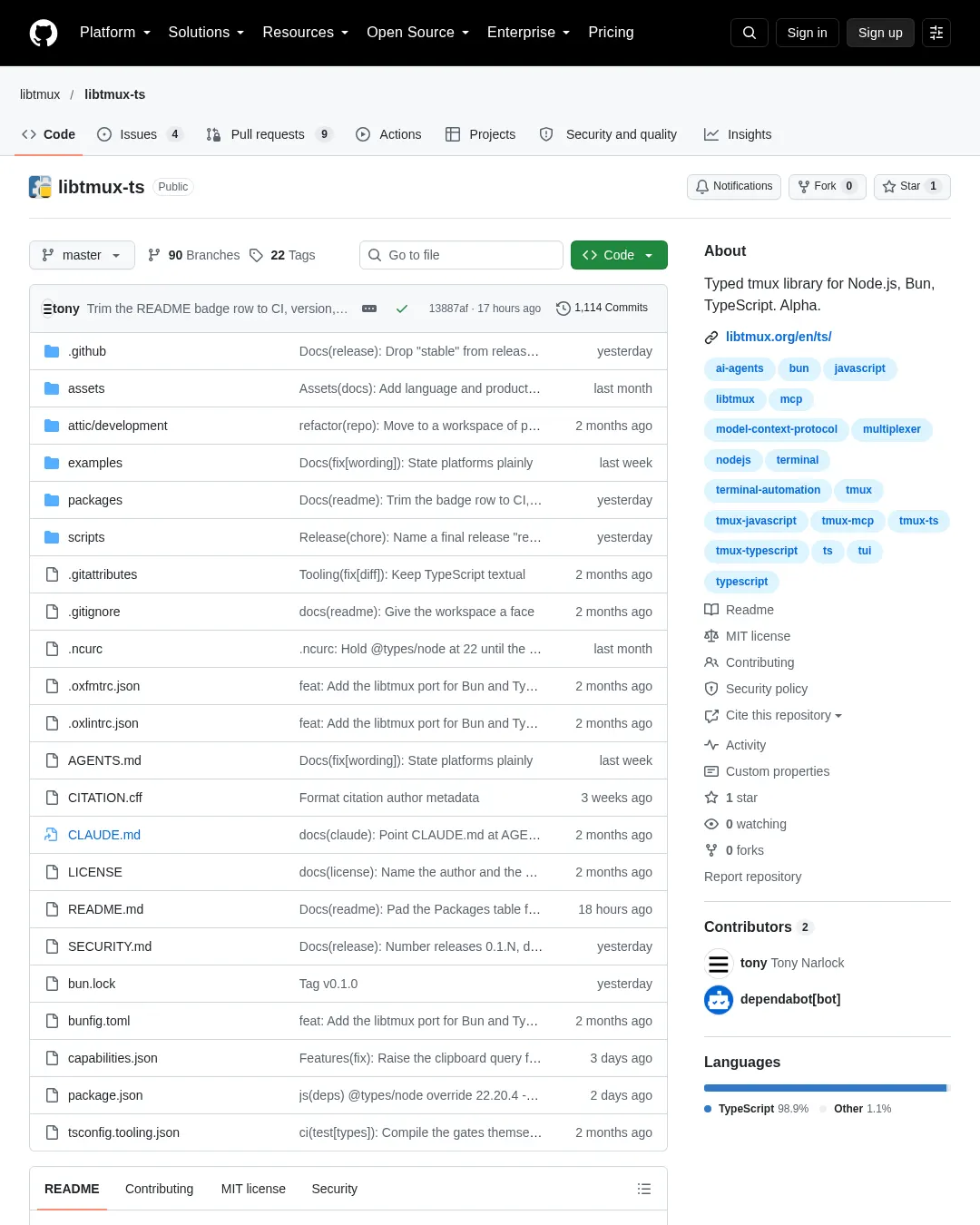Open the README outline list icon

coord(644,1189)
